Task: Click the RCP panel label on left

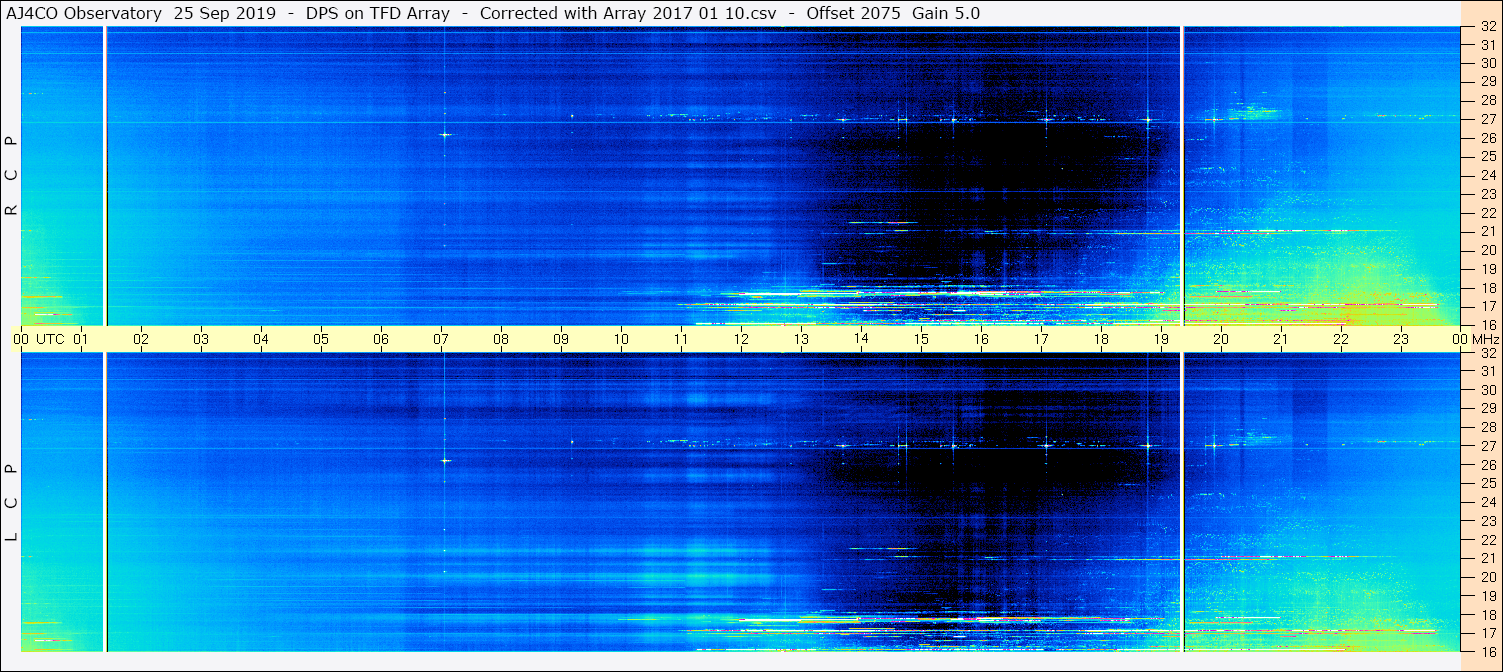Action: [x=12, y=176]
